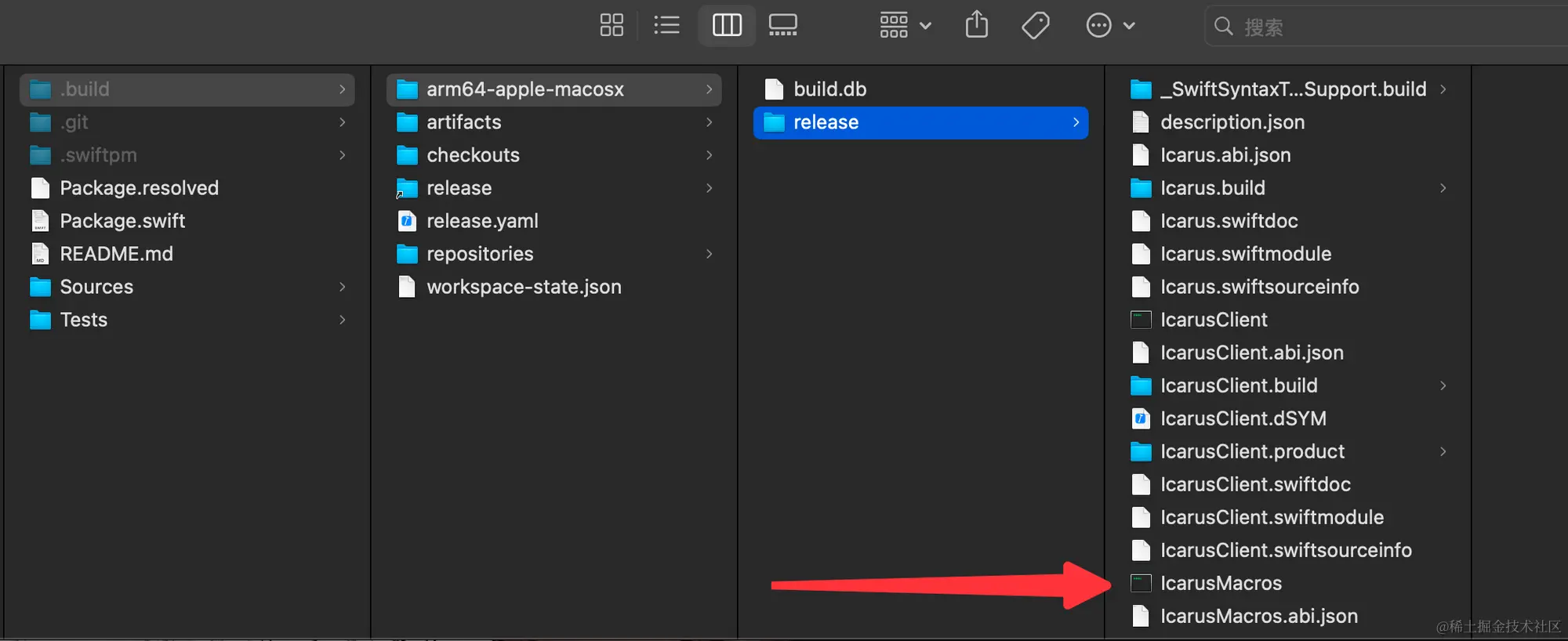
Task: Open the More actions menu
Action: [x=1109, y=25]
